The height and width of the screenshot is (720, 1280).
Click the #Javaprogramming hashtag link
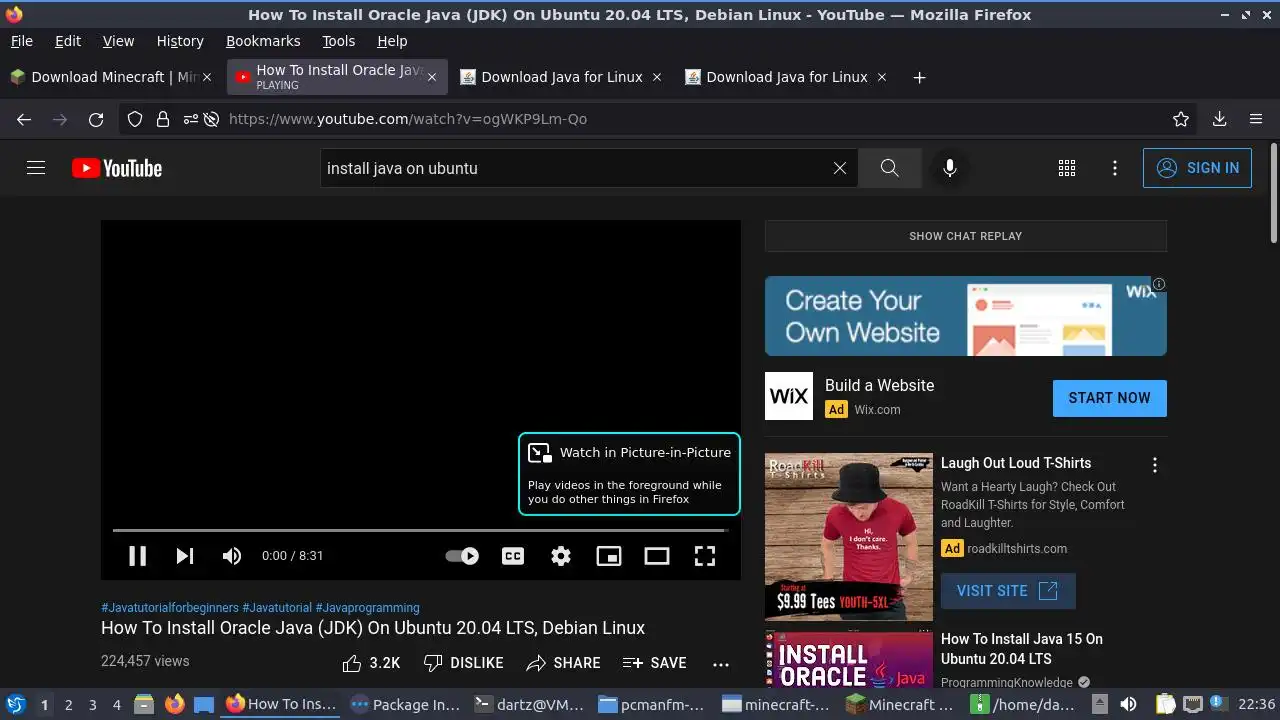coord(367,608)
